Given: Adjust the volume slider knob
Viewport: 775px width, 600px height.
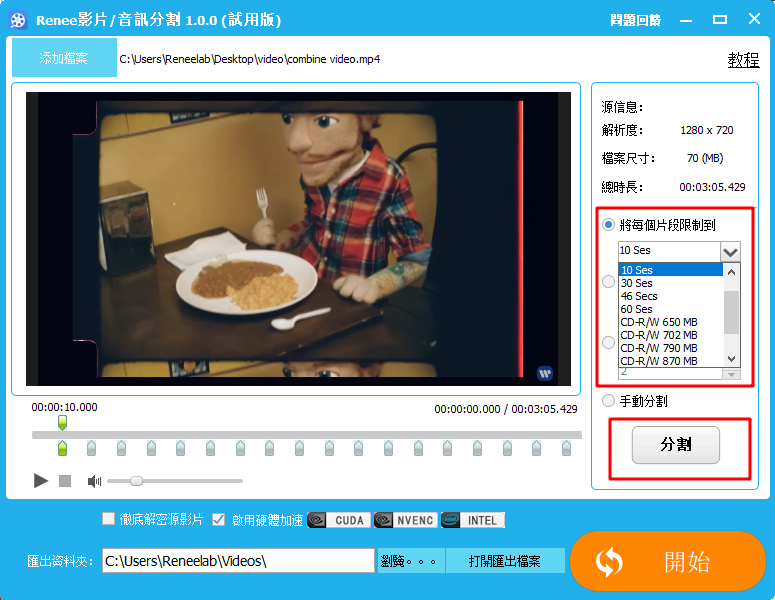Looking at the screenshot, I should (x=136, y=481).
